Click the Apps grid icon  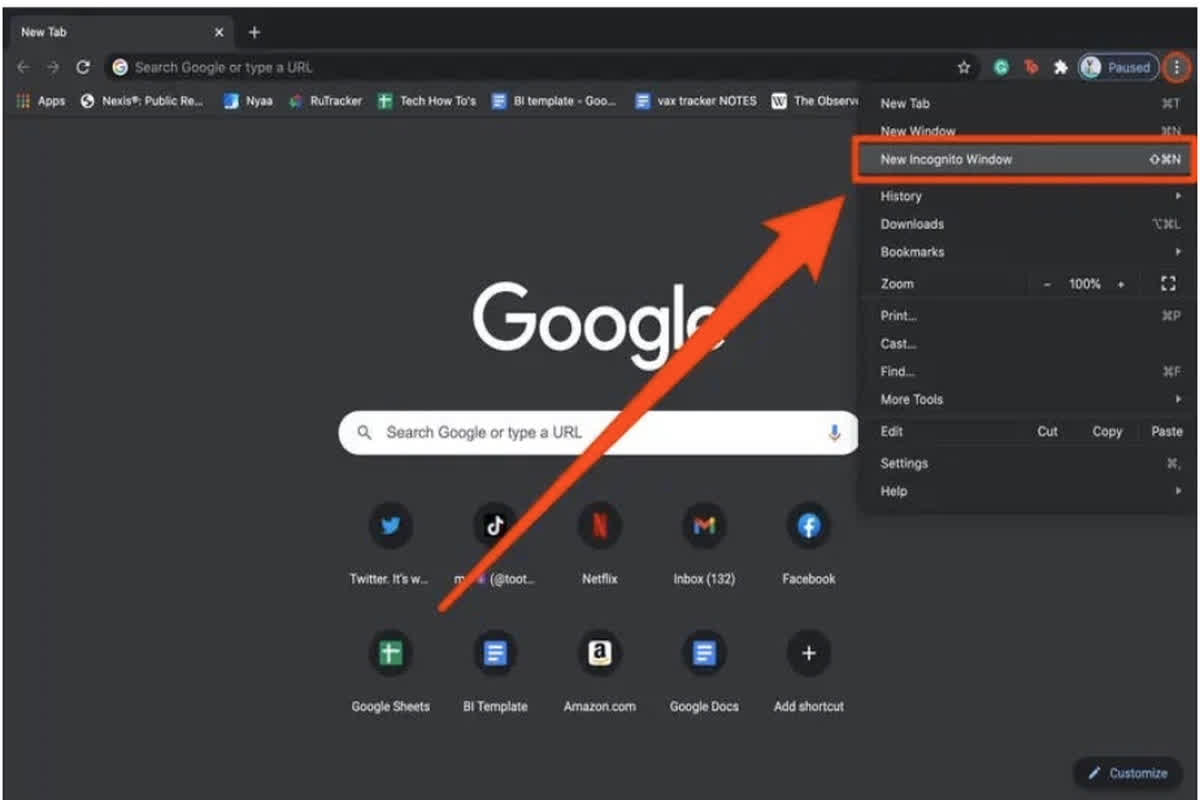[x=23, y=100]
